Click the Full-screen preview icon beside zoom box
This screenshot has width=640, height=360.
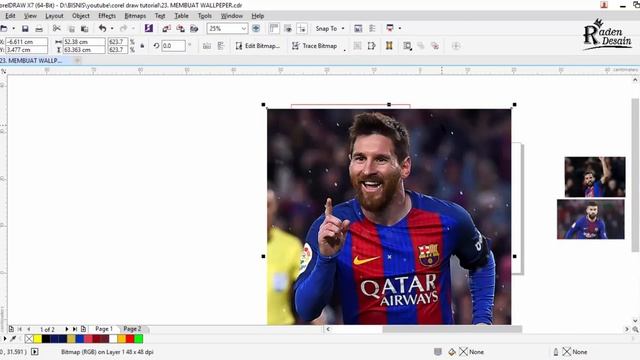click(256, 28)
